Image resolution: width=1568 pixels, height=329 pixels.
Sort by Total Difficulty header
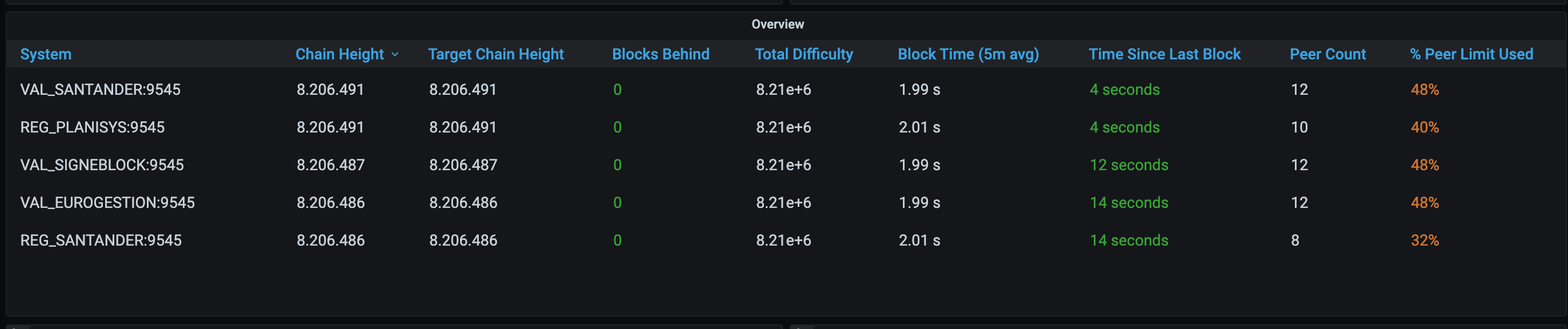coord(803,54)
